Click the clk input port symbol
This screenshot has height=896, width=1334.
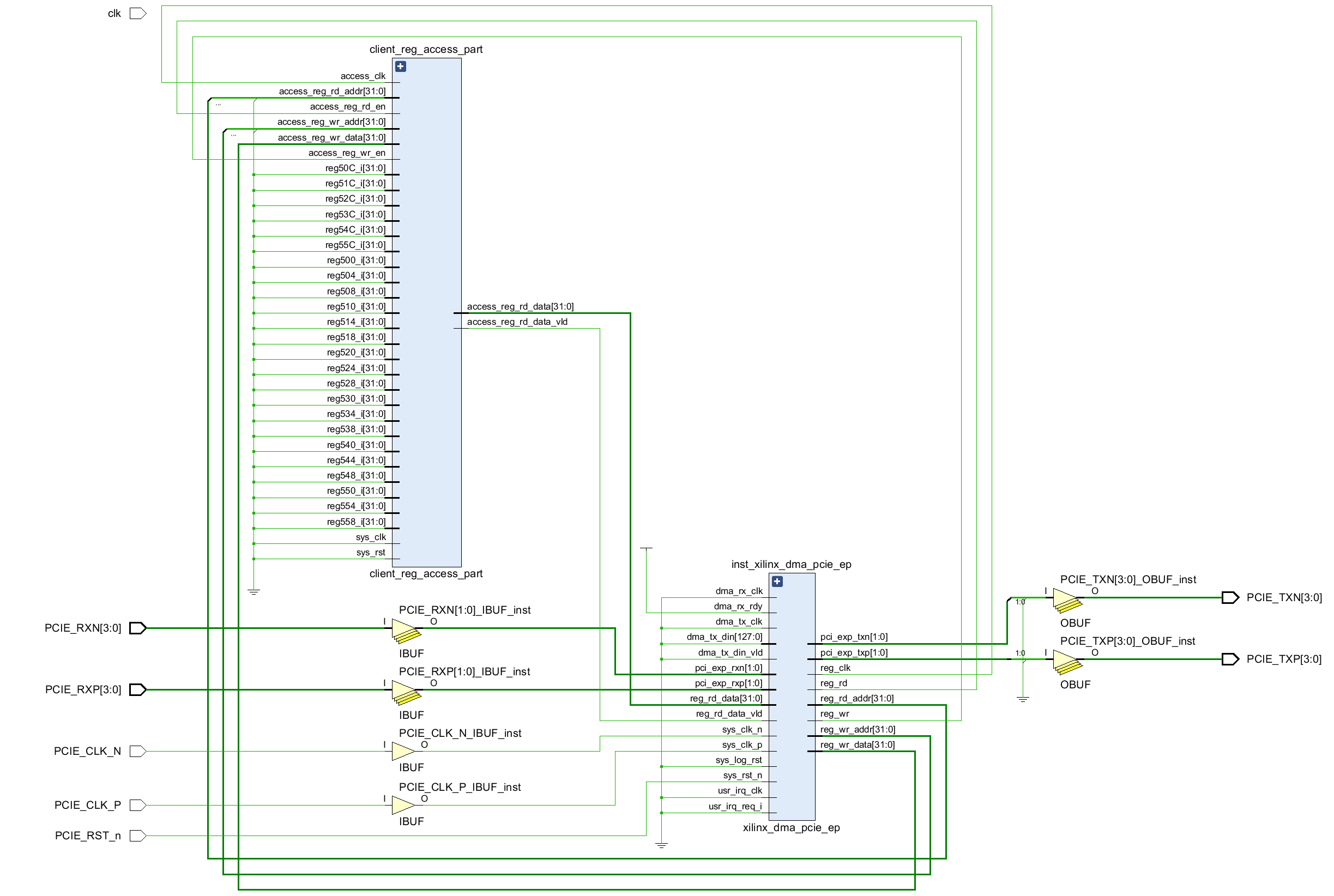tap(138, 14)
